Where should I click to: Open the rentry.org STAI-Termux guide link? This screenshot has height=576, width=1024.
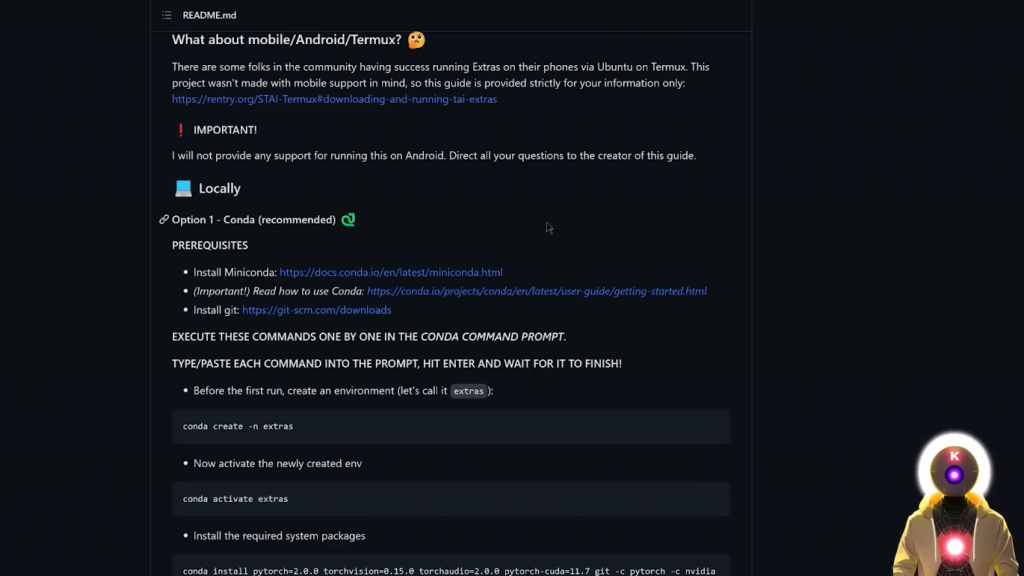[334, 99]
